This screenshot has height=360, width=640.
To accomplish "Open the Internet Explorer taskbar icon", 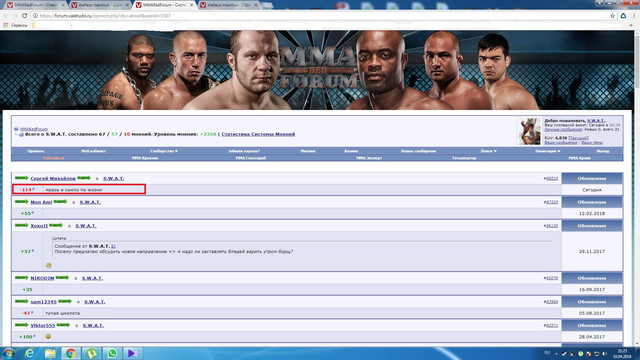I will 29,353.
